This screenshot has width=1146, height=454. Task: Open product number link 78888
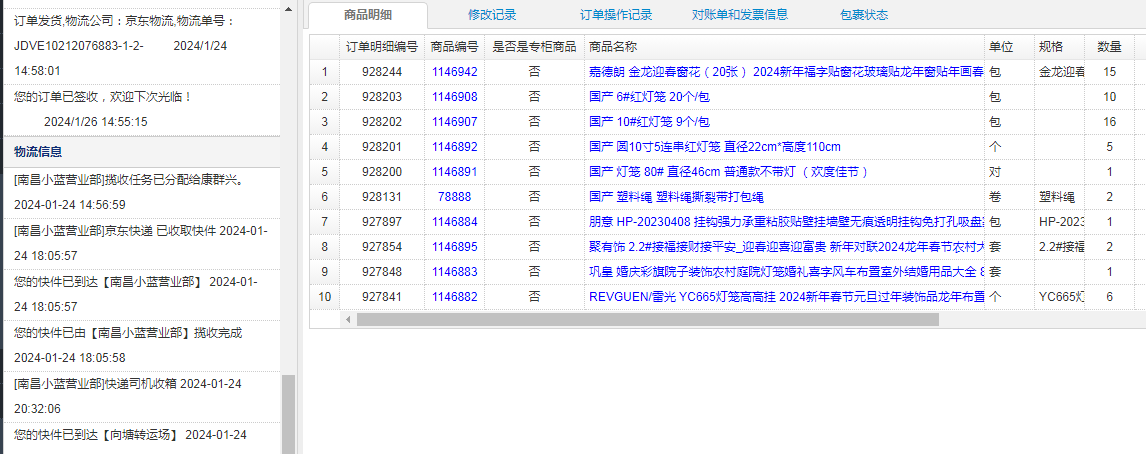click(455, 197)
